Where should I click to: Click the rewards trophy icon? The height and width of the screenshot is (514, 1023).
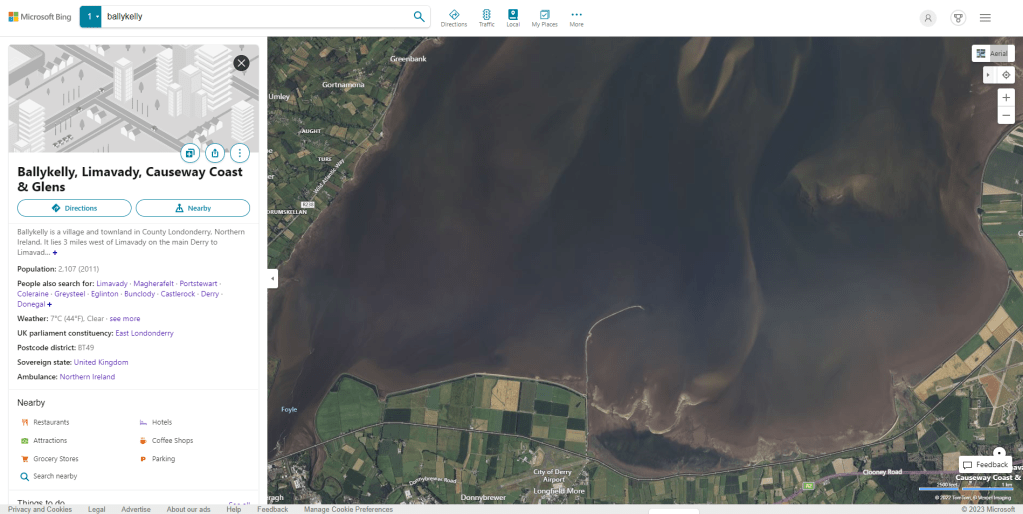tap(957, 17)
